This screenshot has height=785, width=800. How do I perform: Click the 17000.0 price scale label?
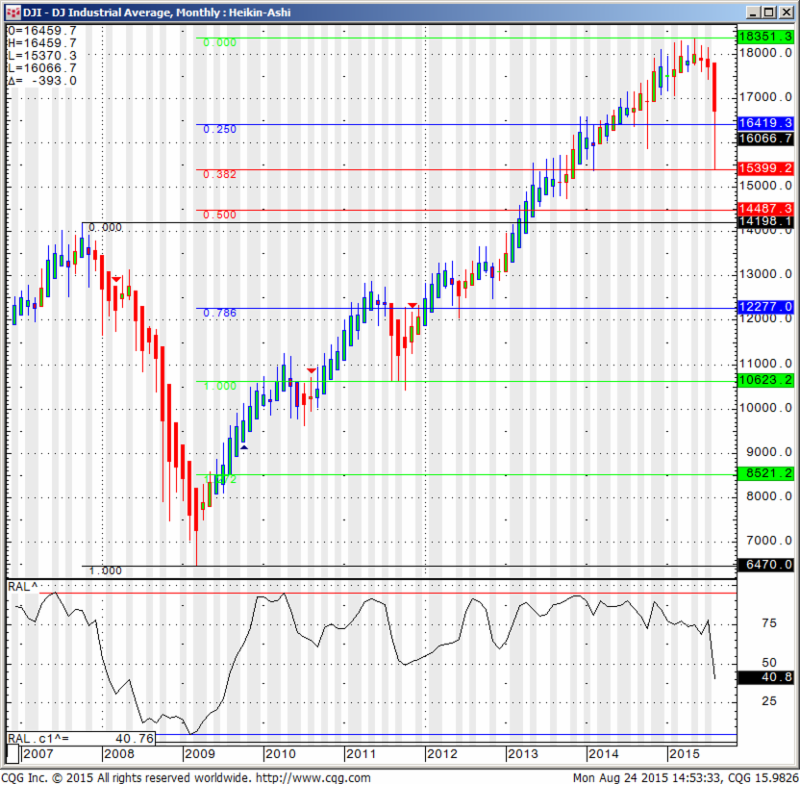pos(766,97)
